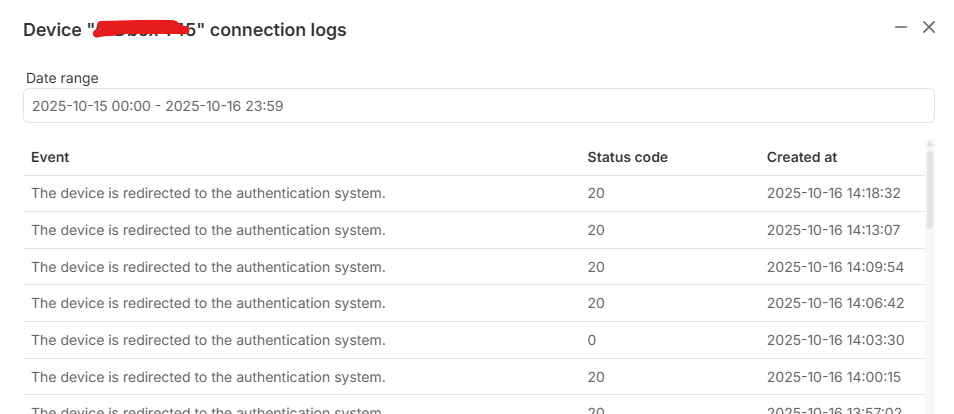Click the event text in the 14:06:42 row
This screenshot has height=414, width=954.
point(209,303)
